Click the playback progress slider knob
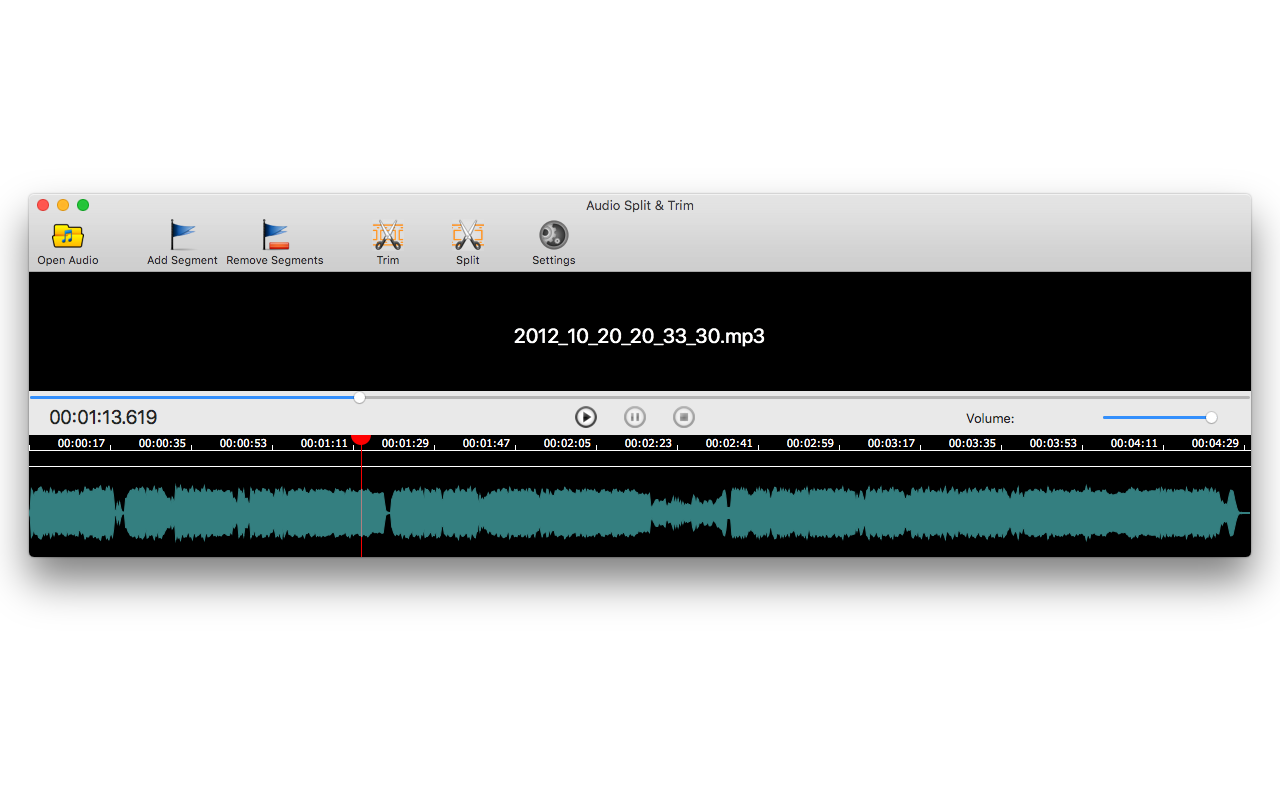 point(360,397)
